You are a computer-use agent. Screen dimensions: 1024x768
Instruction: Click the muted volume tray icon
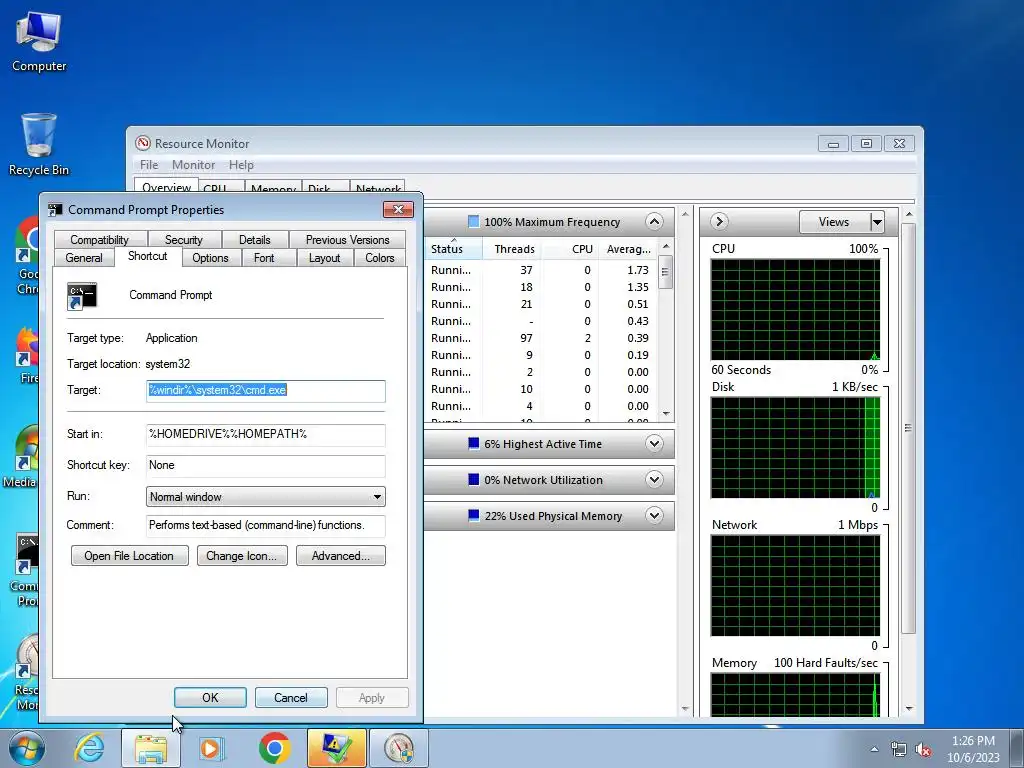[x=923, y=749]
